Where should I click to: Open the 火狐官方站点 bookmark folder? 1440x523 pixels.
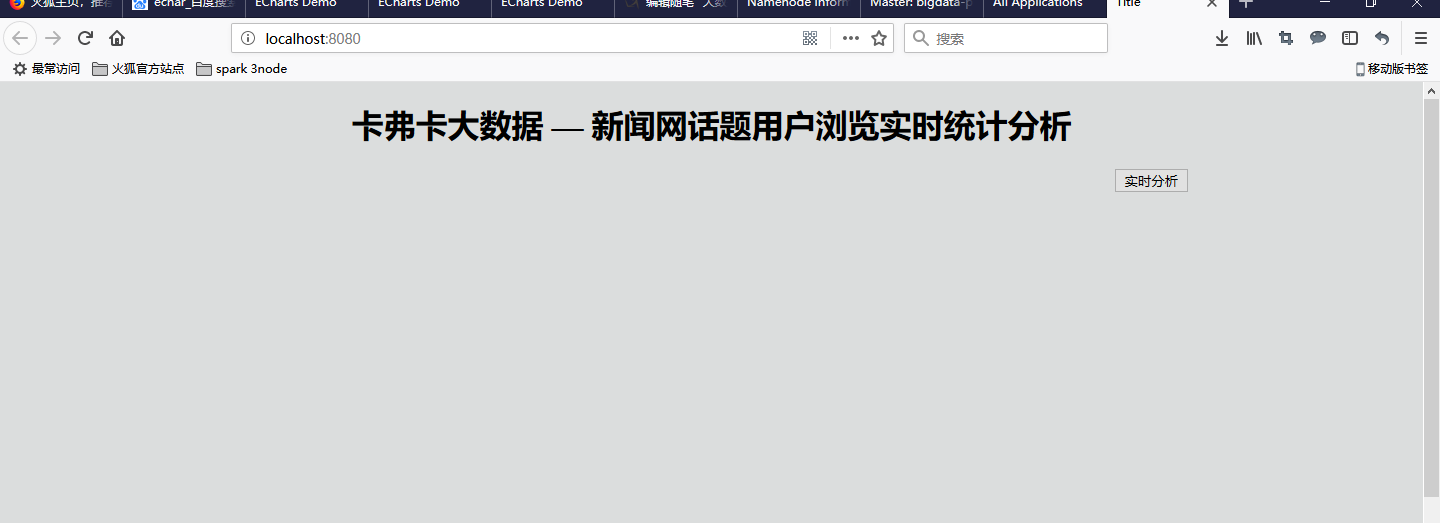pos(138,69)
